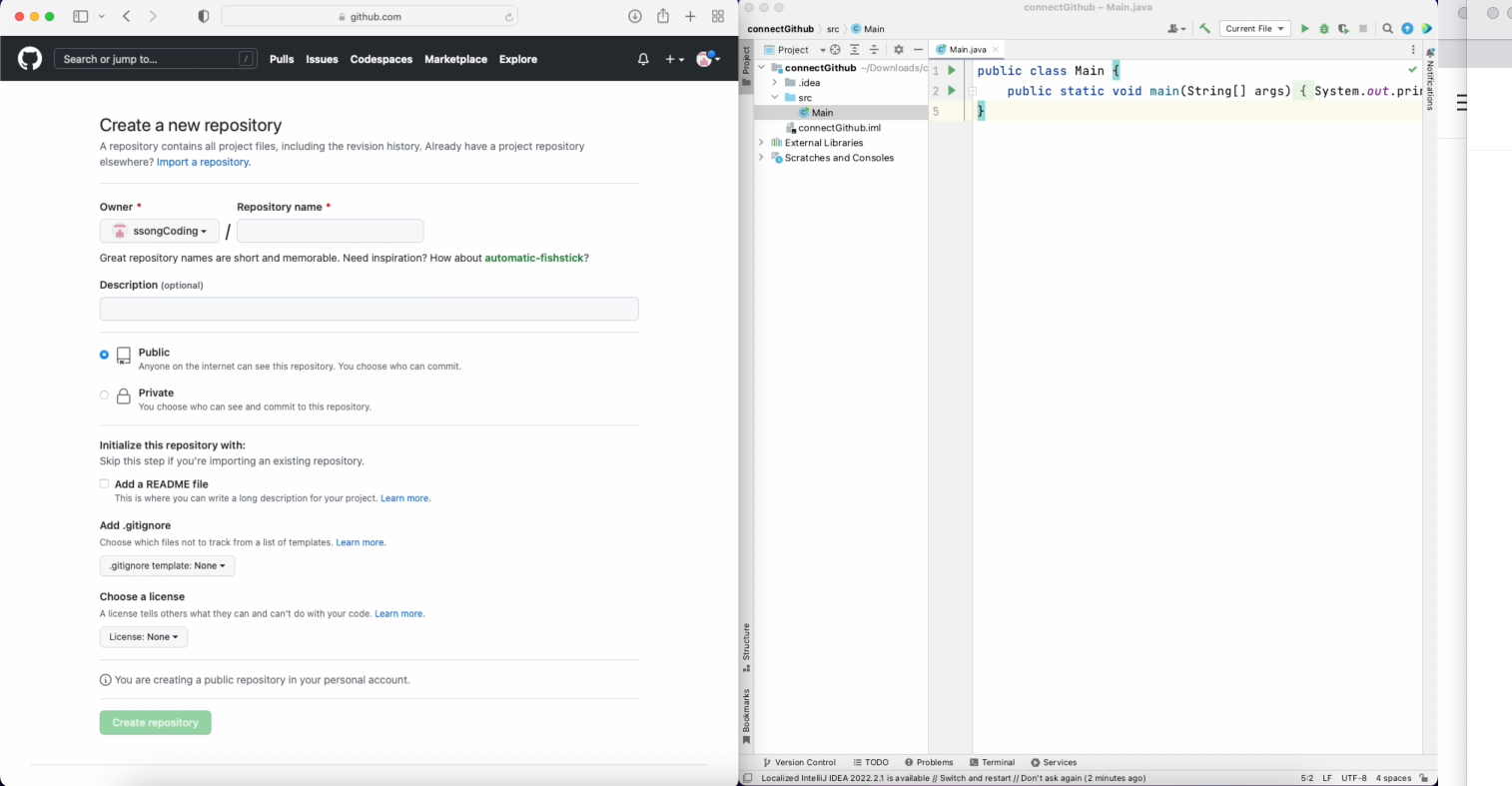Click the Create repository button
1512x786 pixels.
156,722
